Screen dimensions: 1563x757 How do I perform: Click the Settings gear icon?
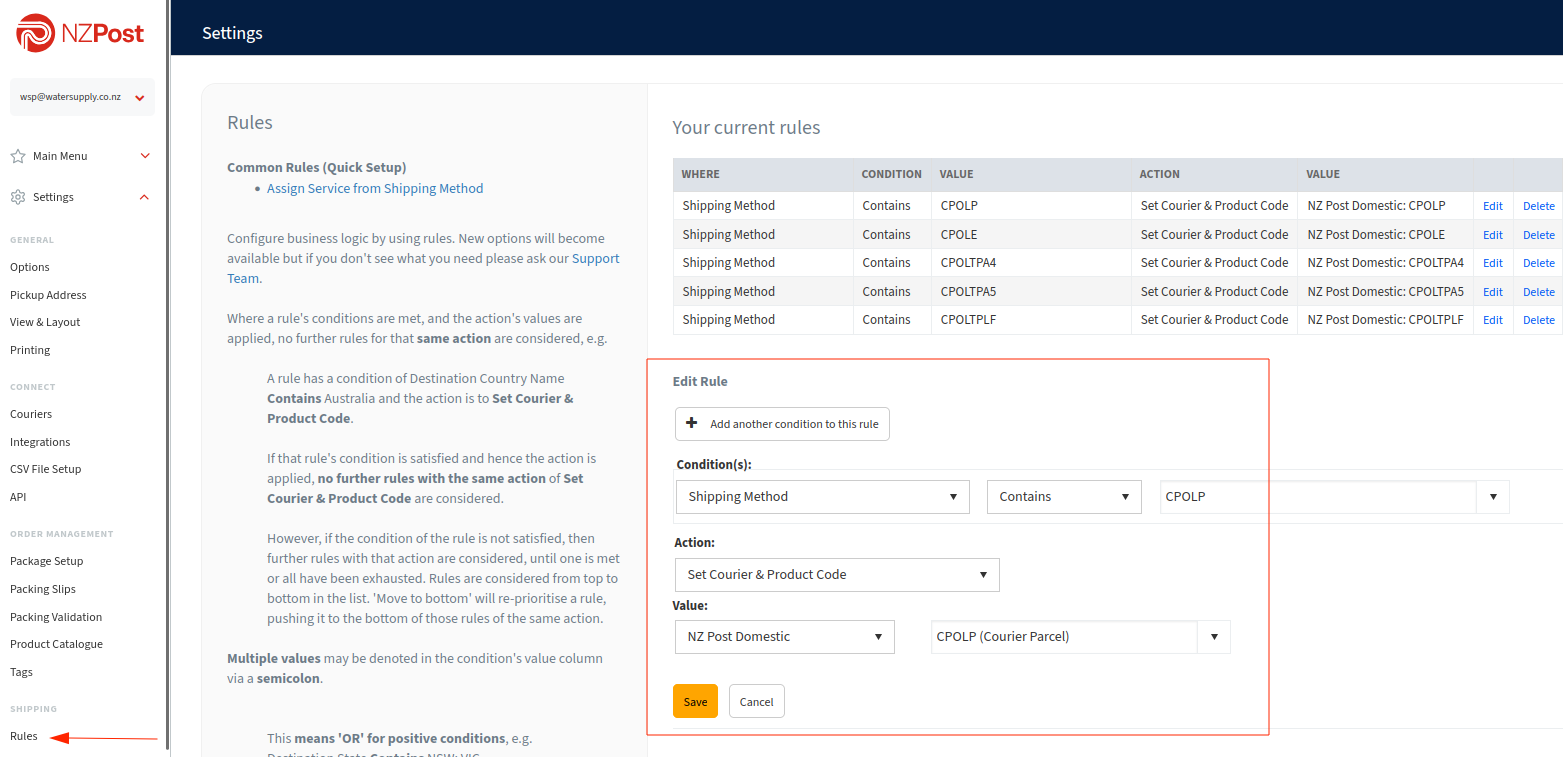point(18,197)
